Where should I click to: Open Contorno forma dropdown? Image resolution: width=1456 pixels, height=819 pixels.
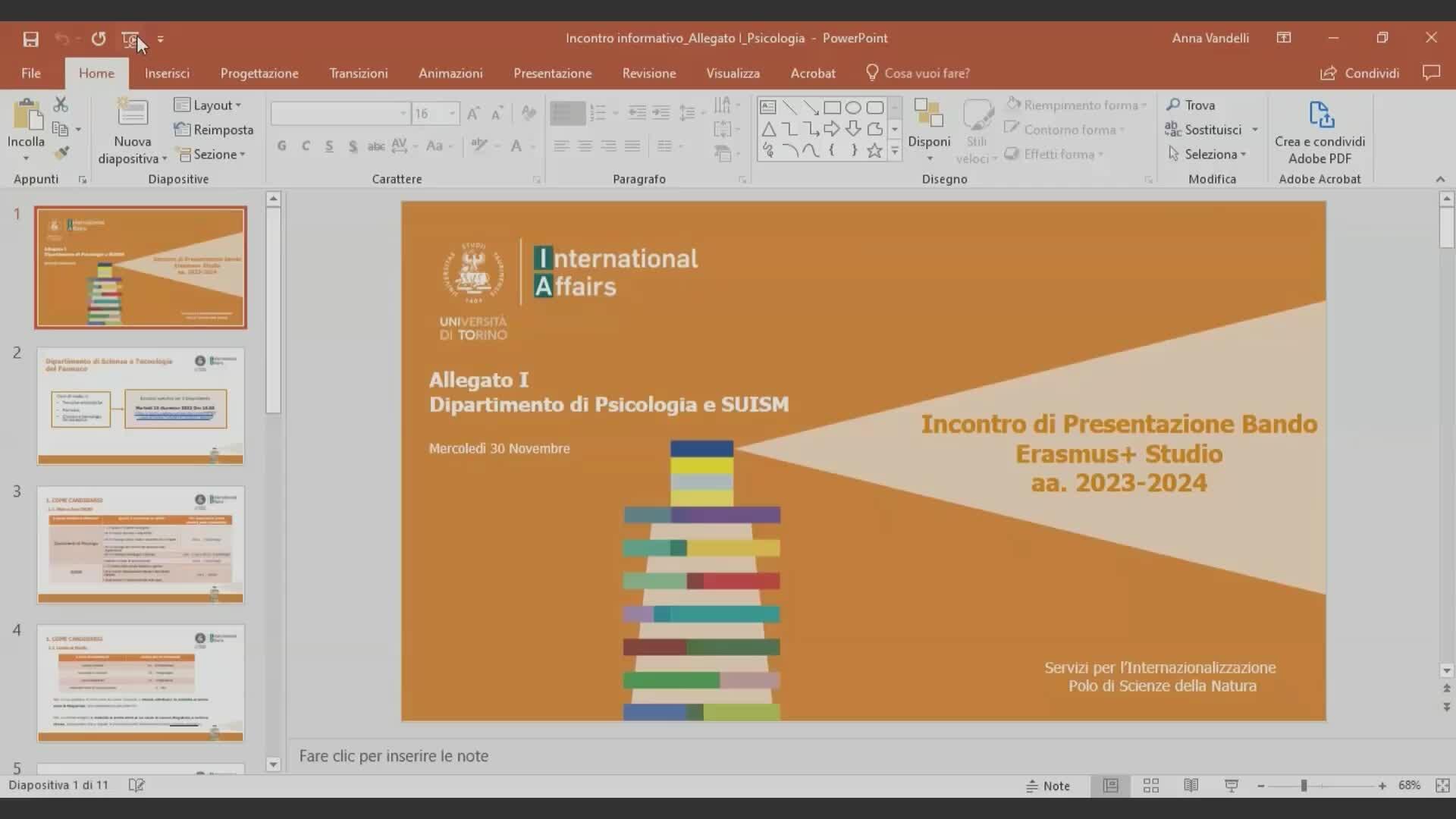(x=1063, y=130)
